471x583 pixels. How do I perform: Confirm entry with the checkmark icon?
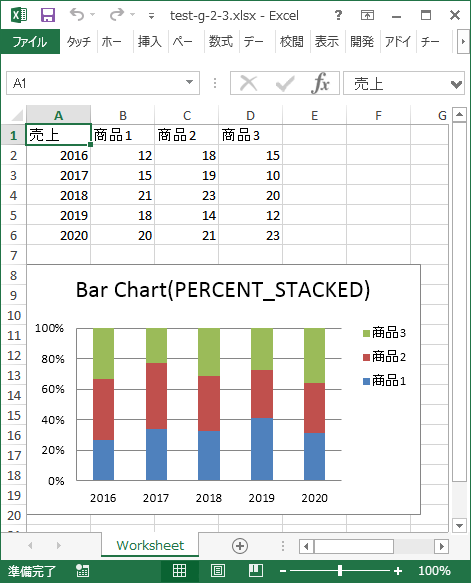coord(285,83)
